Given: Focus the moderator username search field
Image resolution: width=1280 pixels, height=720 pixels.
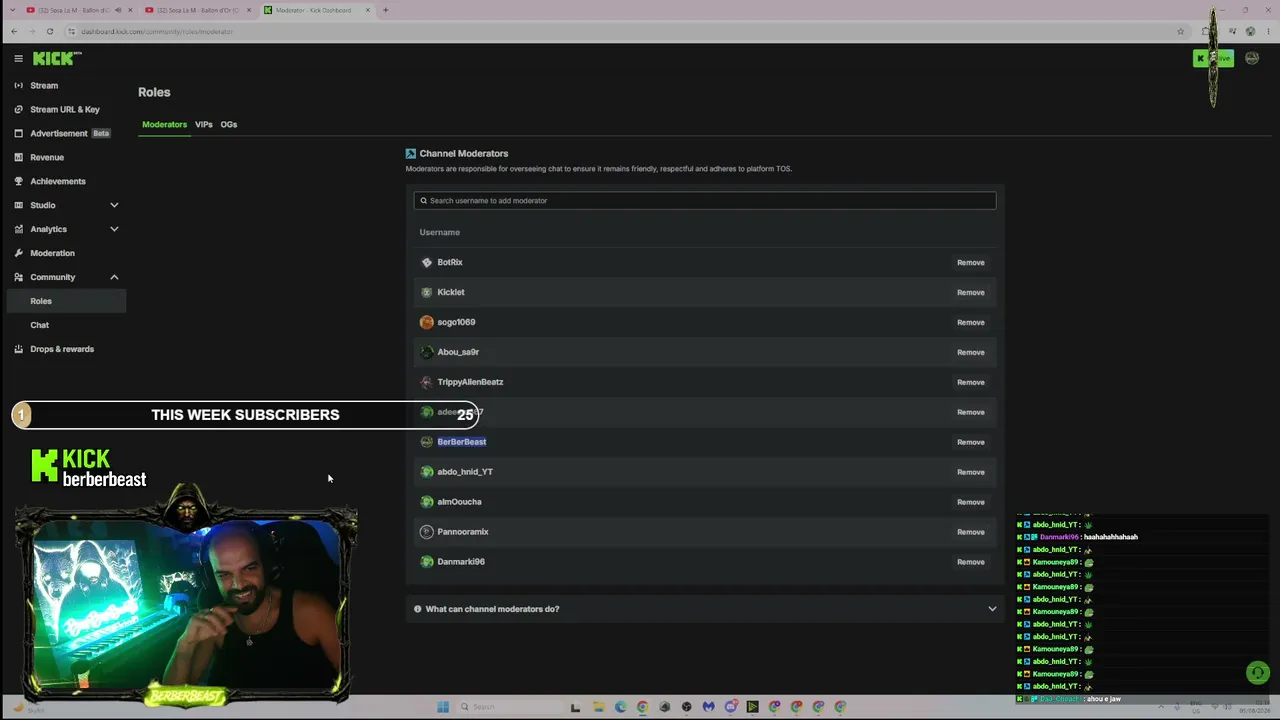Looking at the screenshot, I should (x=705, y=201).
